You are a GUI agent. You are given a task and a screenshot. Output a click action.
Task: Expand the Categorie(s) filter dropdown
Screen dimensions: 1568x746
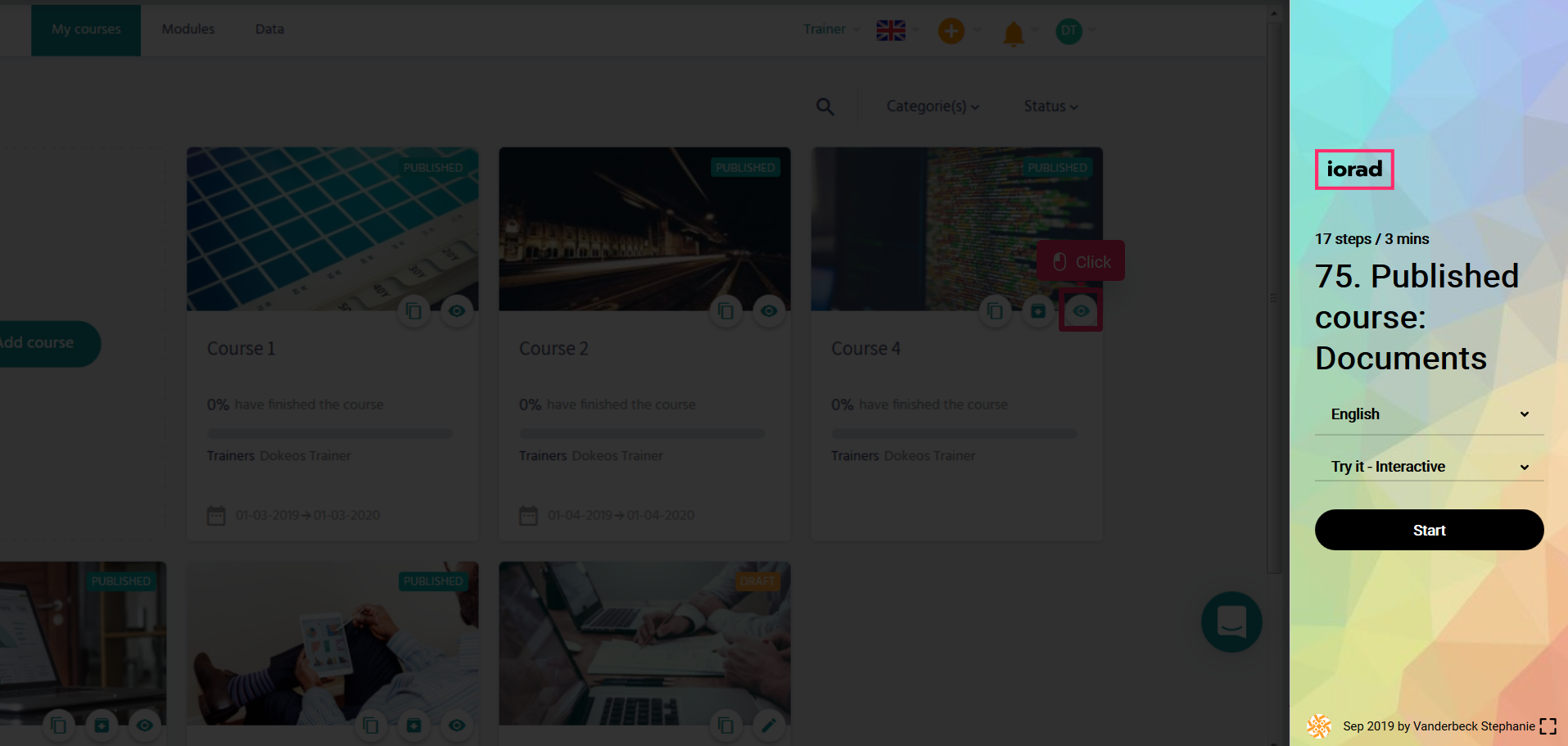933,106
